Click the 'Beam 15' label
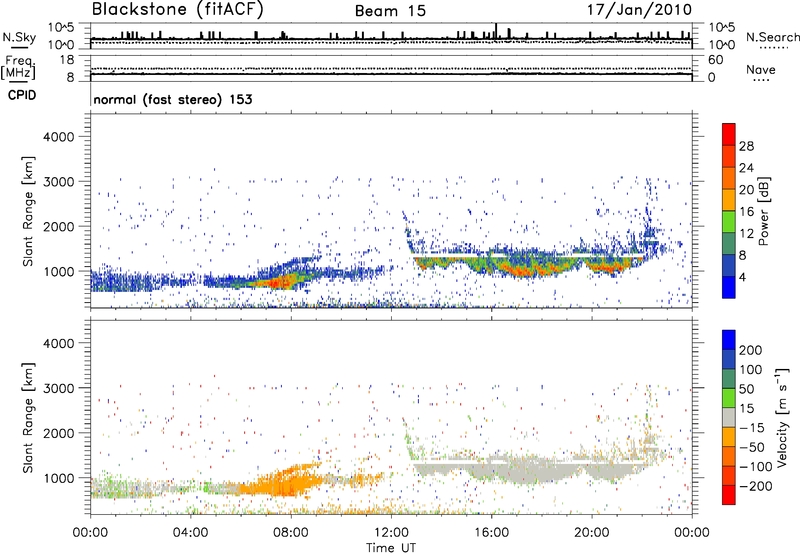Screen dimensions: 800x554 point(390,11)
